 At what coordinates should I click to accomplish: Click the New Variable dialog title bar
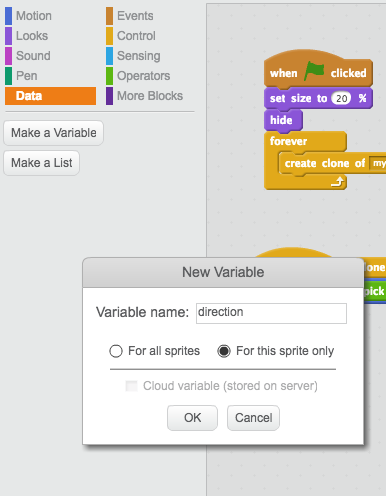[223, 272]
